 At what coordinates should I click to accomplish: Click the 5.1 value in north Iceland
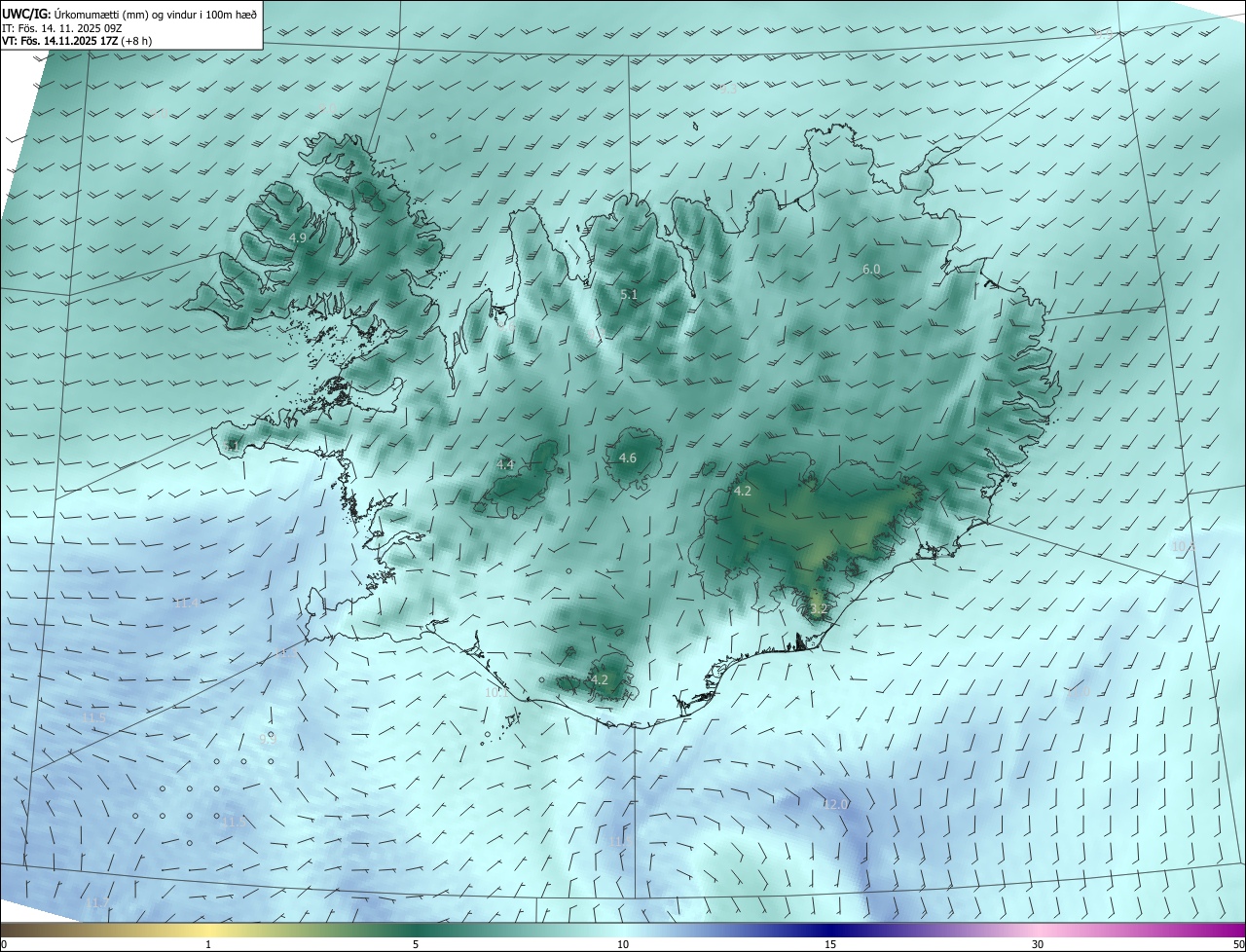point(629,294)
